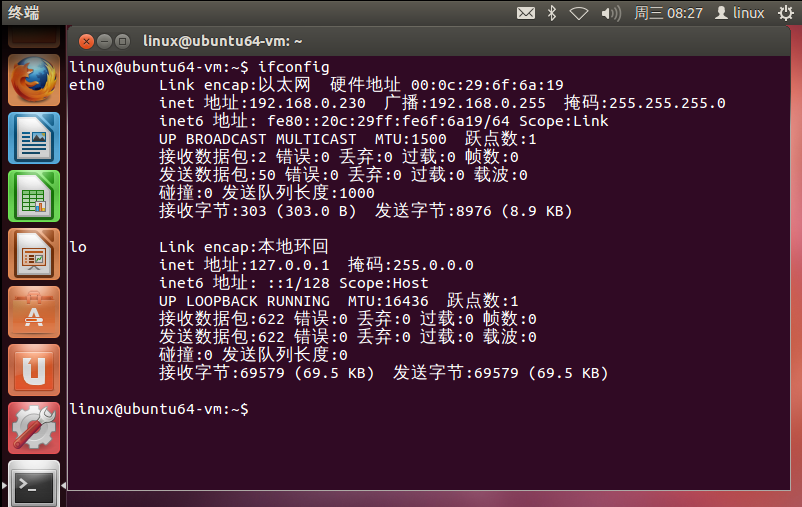Screen dimensions: 802x507
Task: Click the netmask 255.255.255.0
Action: (667, 103)
